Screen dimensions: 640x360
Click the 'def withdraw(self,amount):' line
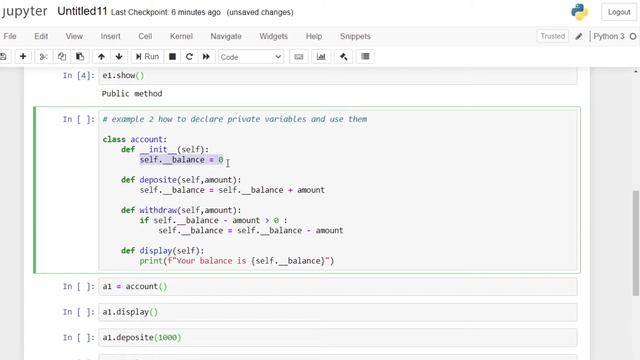click(x=181, y=210)
